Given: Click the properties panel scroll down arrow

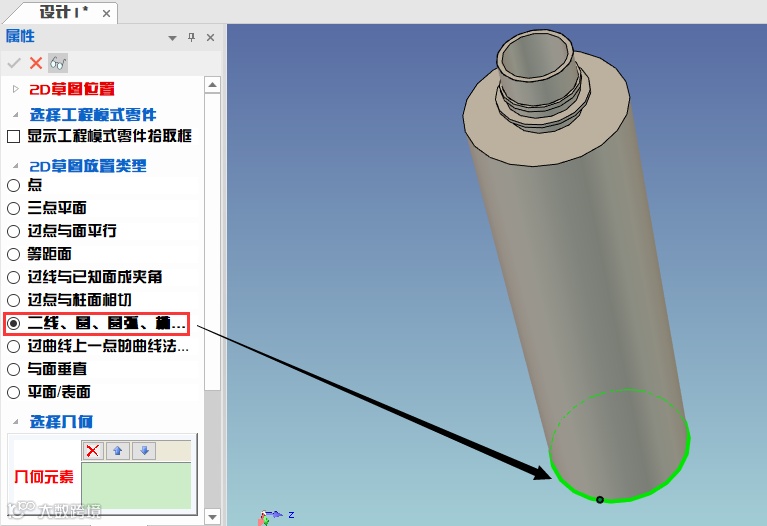Looking at the screenshot, I should [x=212, y=517].
